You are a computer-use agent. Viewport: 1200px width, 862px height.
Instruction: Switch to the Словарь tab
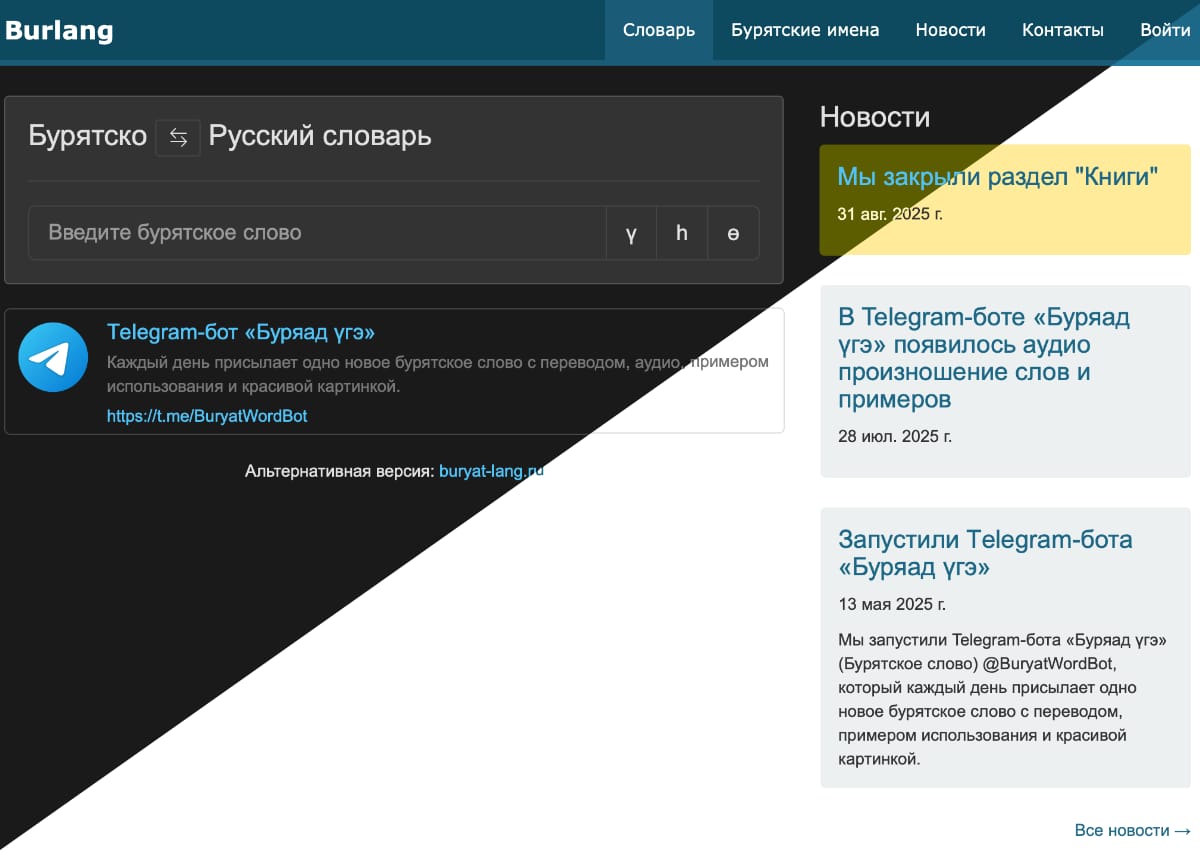tap(658, 30)
